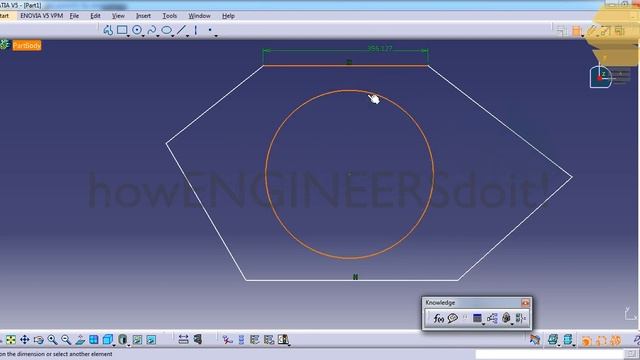Open the view mode flyout arrow
The height and width of the screenshot is (360, 640).
129,345
